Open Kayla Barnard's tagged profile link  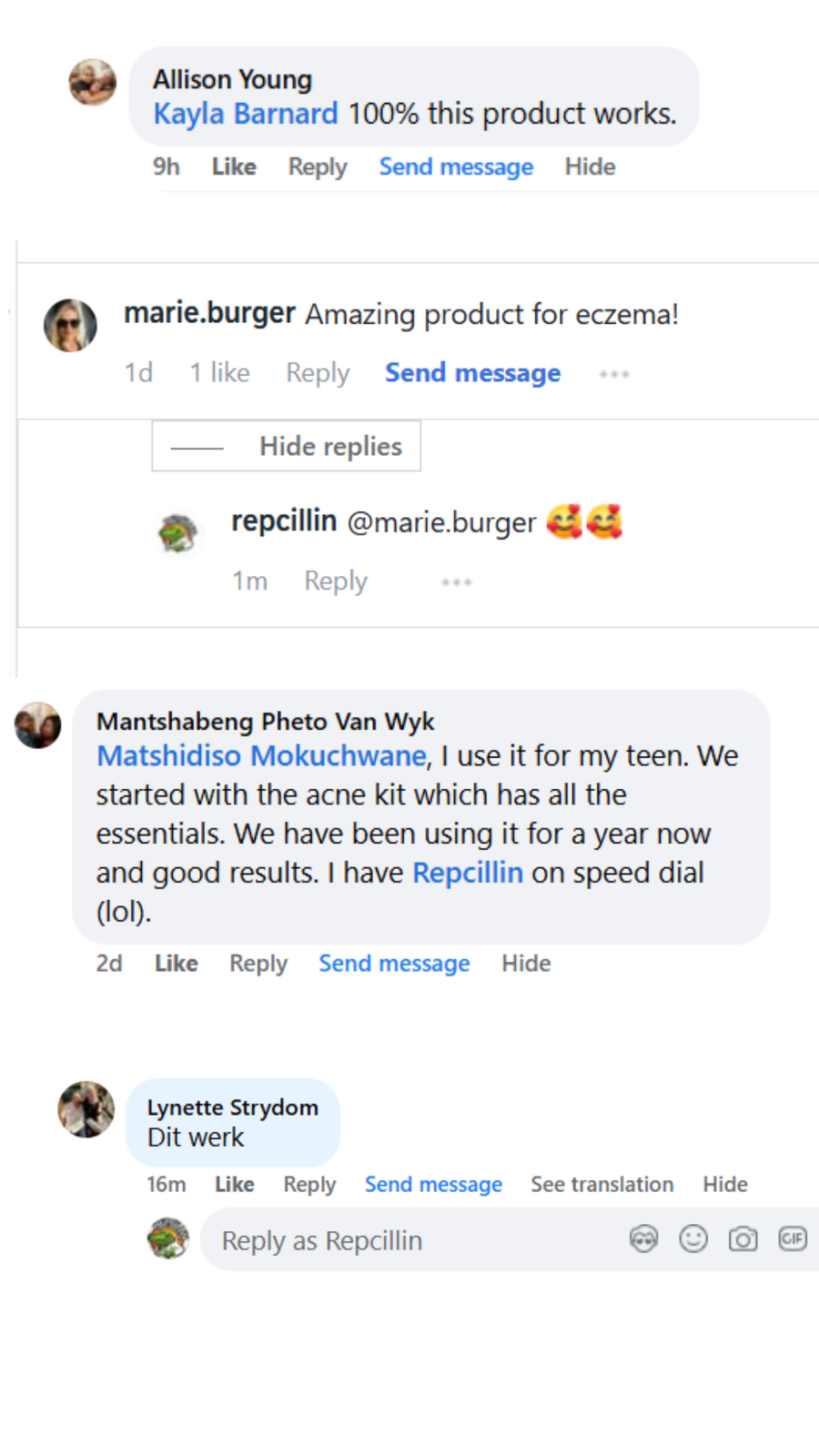246,114
